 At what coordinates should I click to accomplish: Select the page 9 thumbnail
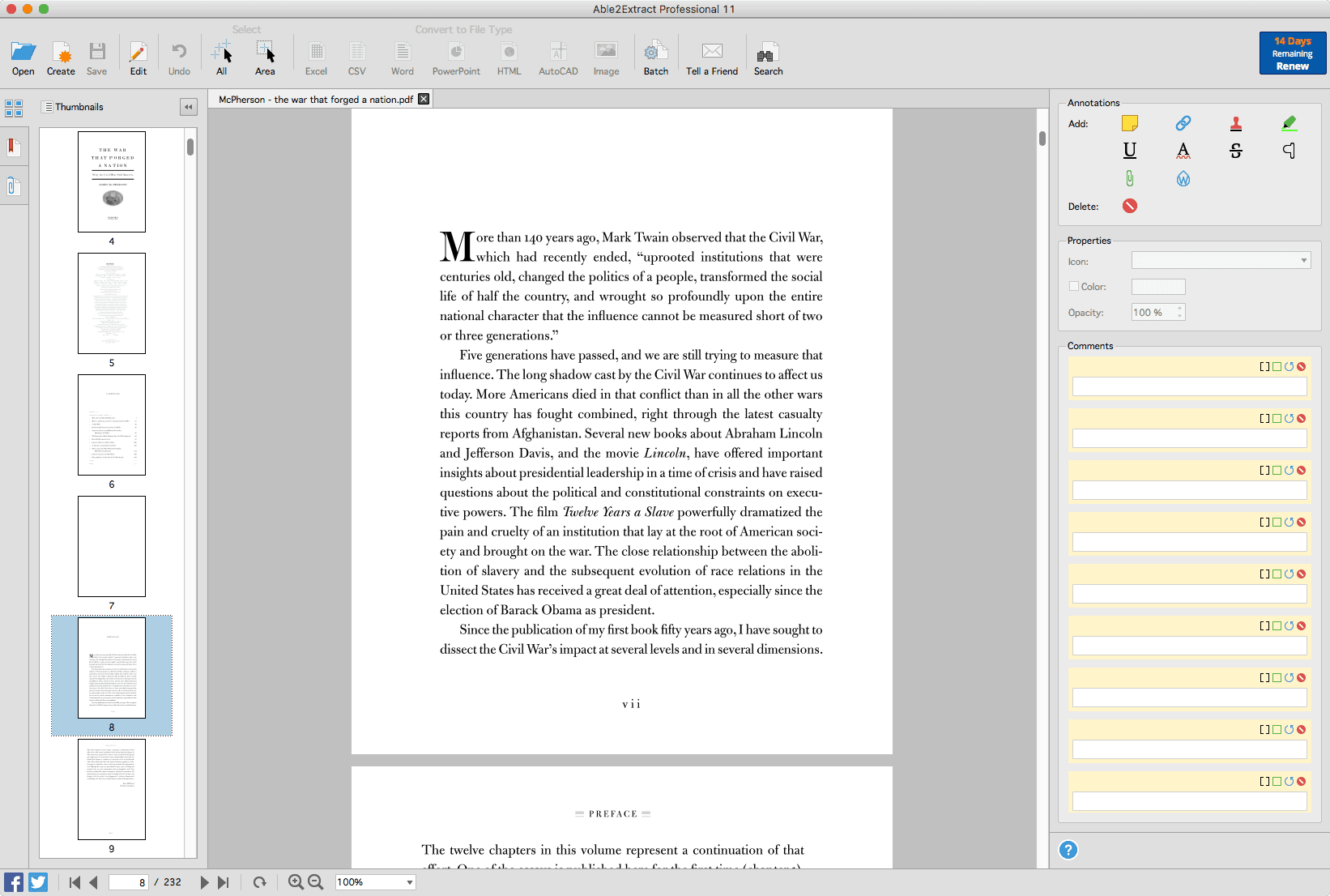112,789
